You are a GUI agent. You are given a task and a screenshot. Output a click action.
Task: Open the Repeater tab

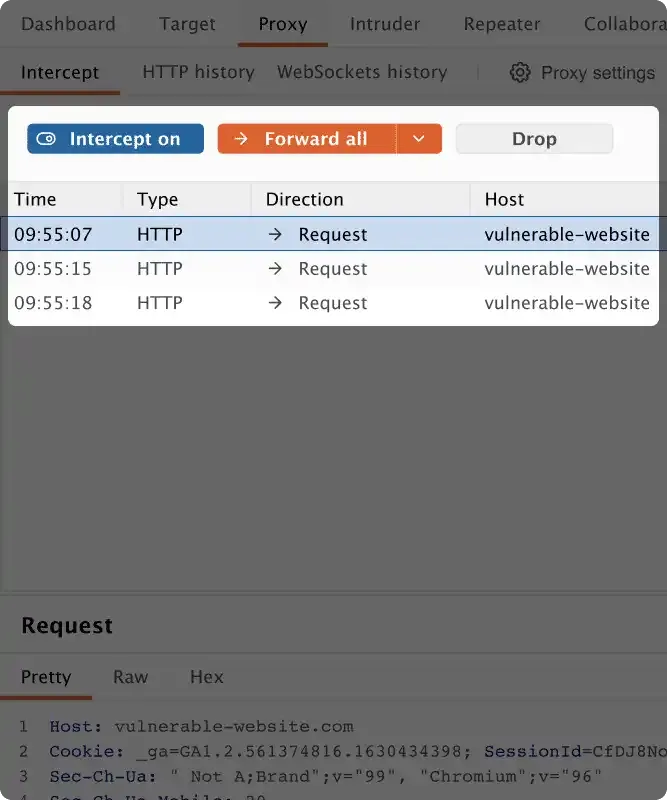coord(501,24)
